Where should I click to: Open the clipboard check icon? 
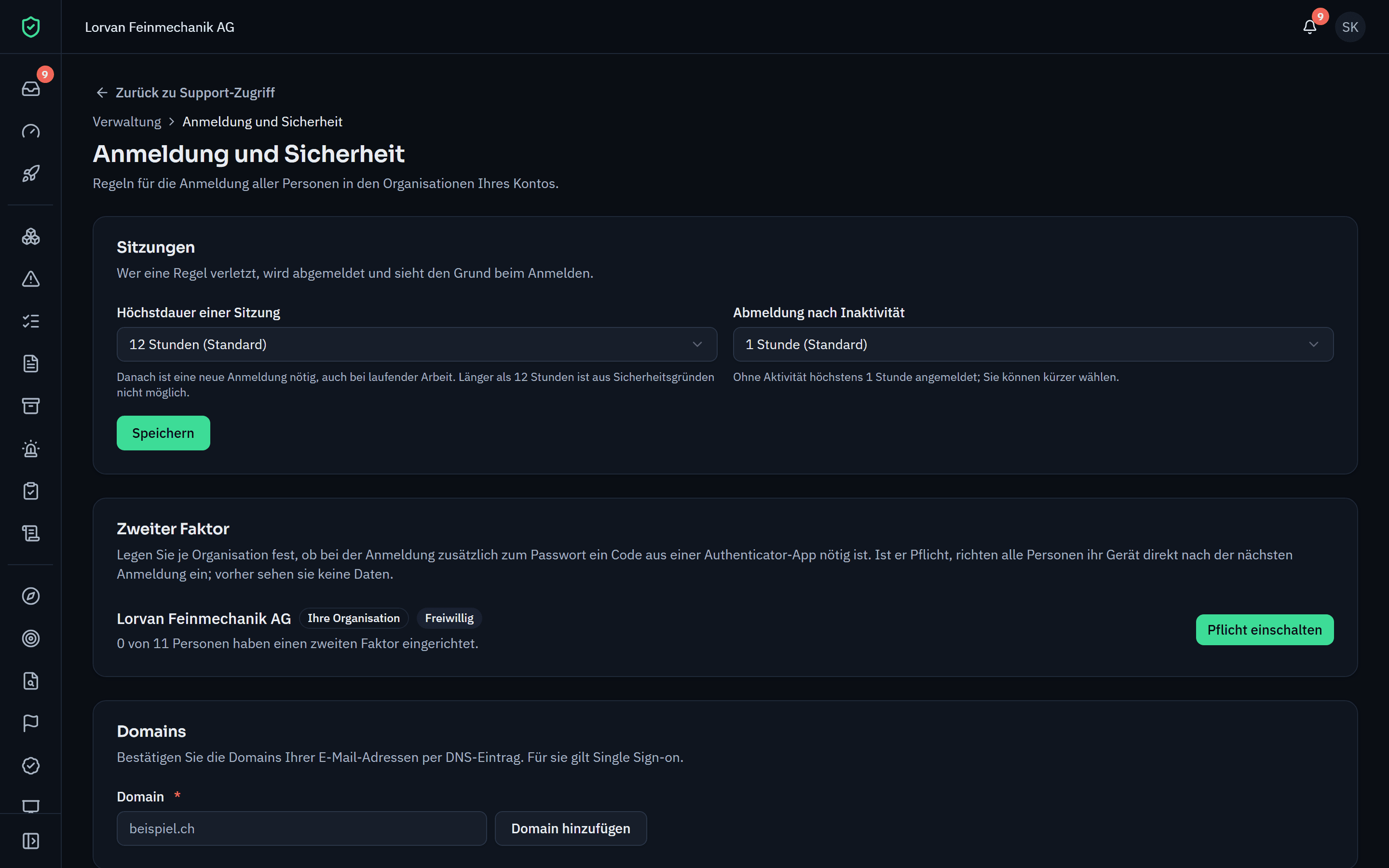(30, 491)
